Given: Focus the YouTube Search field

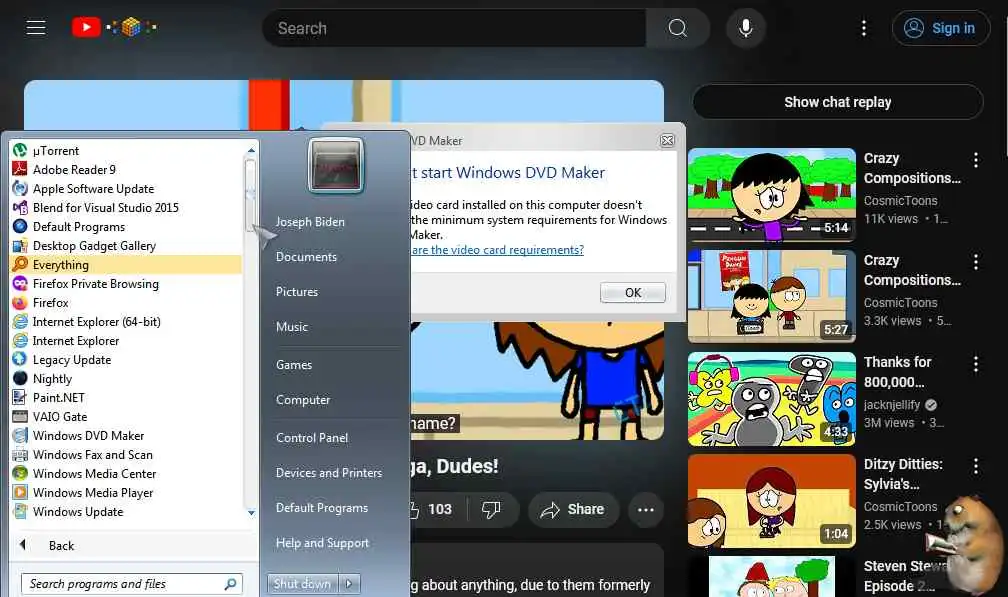Looking at the screenshot, I should click(454, 28).
